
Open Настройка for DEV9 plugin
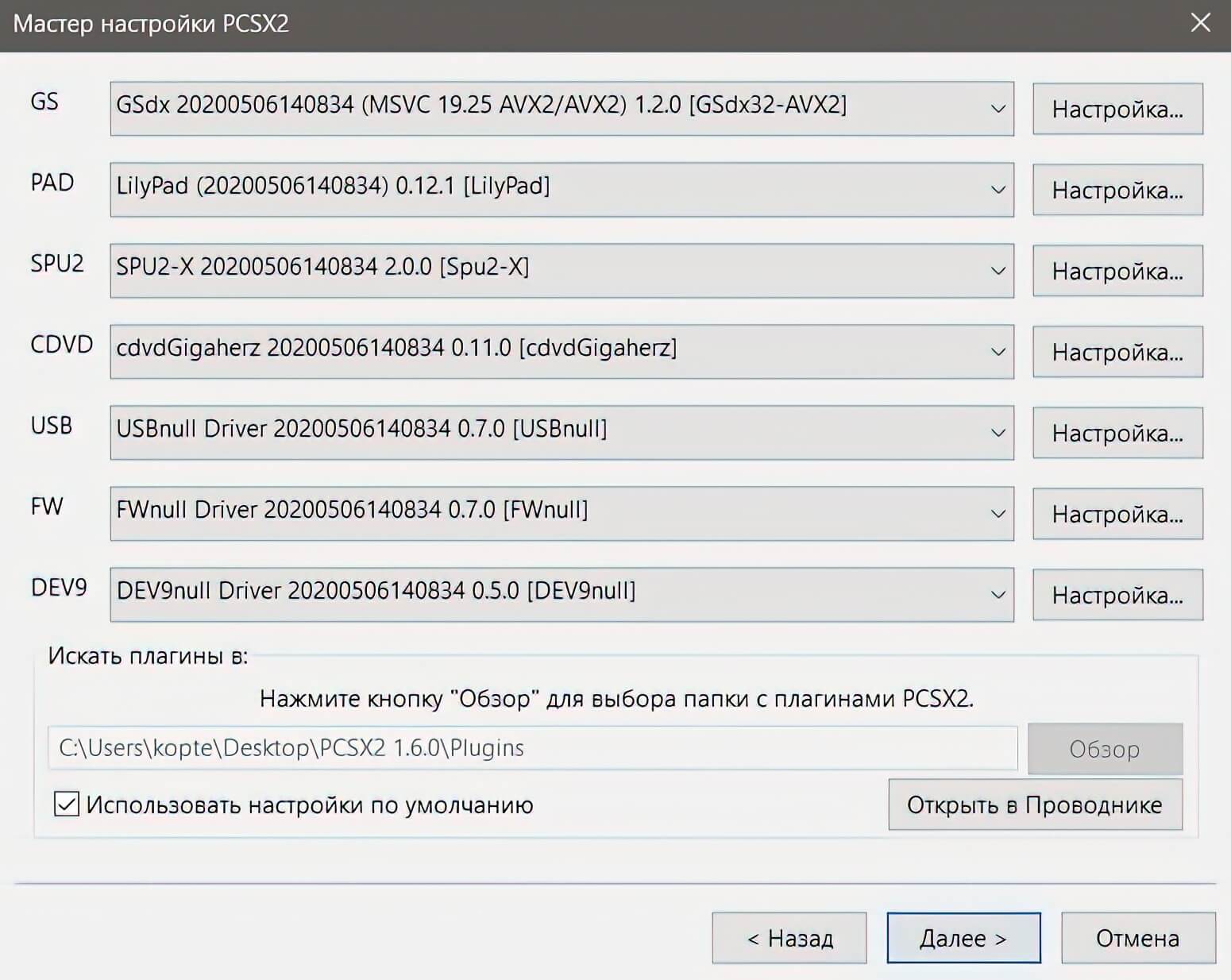click(x=1117, y=595)
